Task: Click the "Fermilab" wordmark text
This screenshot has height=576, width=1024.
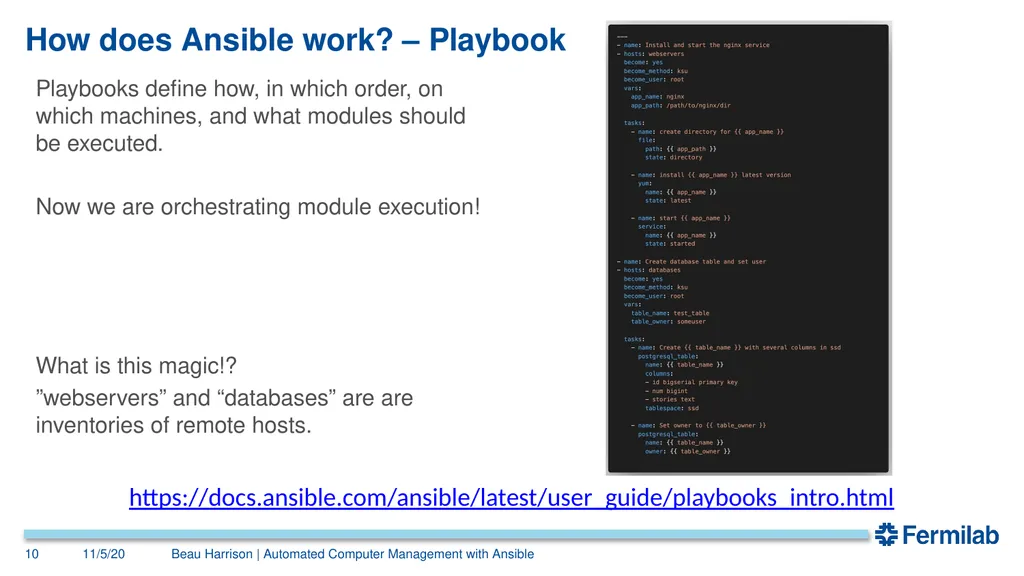Action: click(x=950, y=535)
